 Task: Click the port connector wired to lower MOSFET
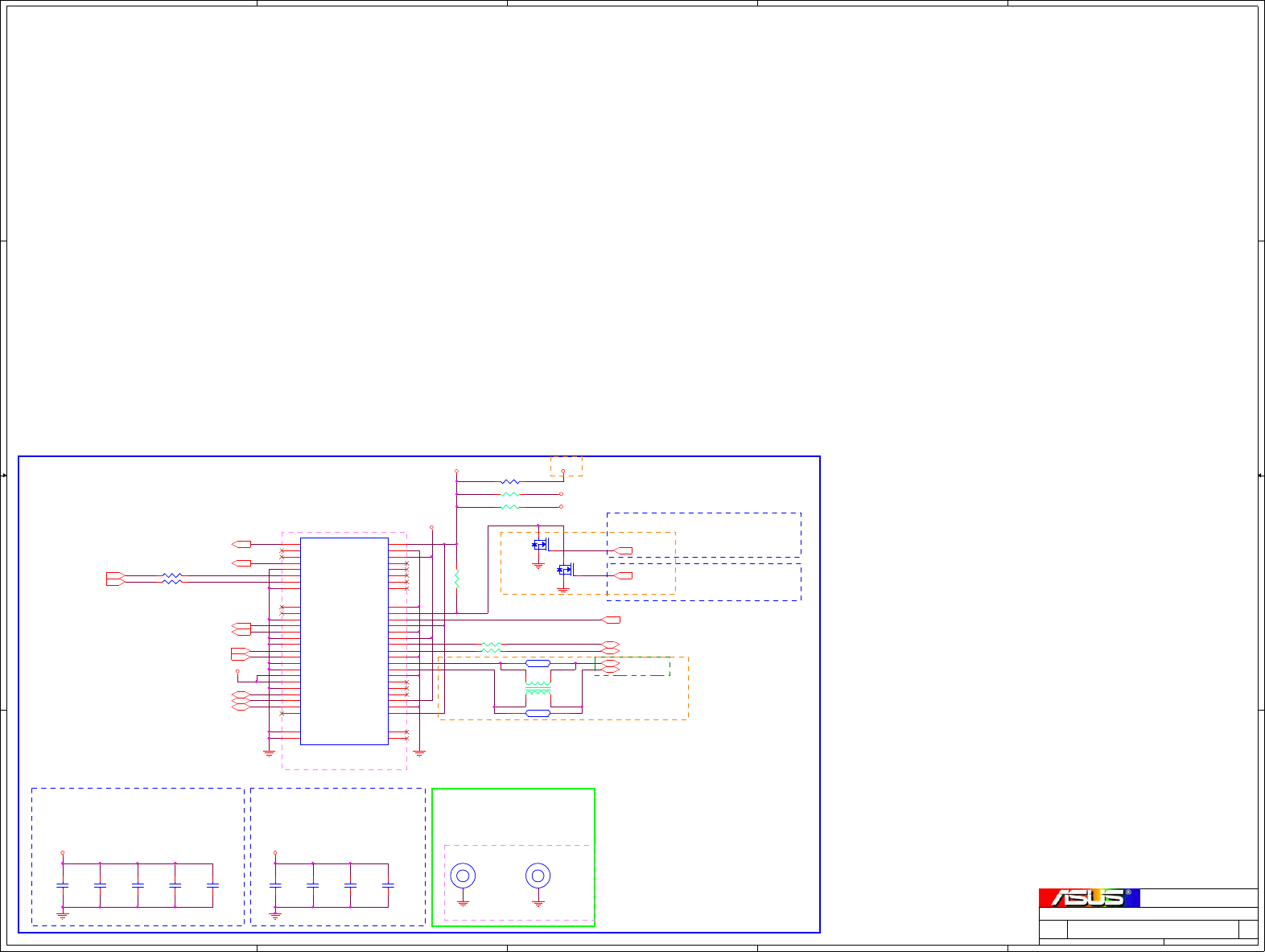point(623,575)
